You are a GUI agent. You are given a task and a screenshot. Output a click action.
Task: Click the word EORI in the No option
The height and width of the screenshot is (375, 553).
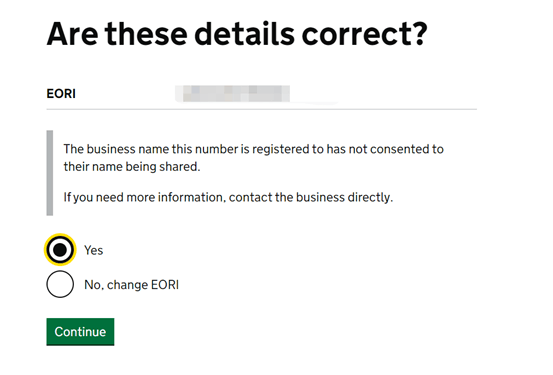point(165,285)
